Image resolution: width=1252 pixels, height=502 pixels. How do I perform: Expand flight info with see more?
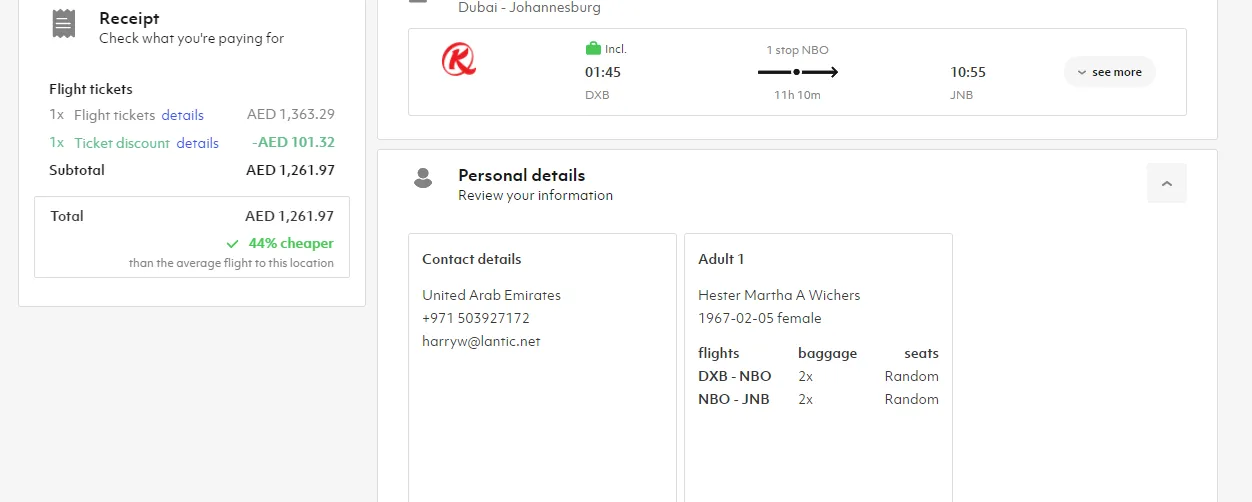point(1109,72)
